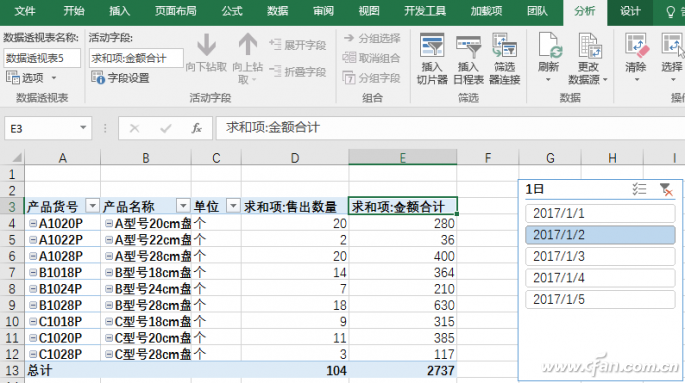This screenshot has height=383, width=685.
Task: Click the cell with value 385
Action: pyautogui.click(x=403, y=338)
